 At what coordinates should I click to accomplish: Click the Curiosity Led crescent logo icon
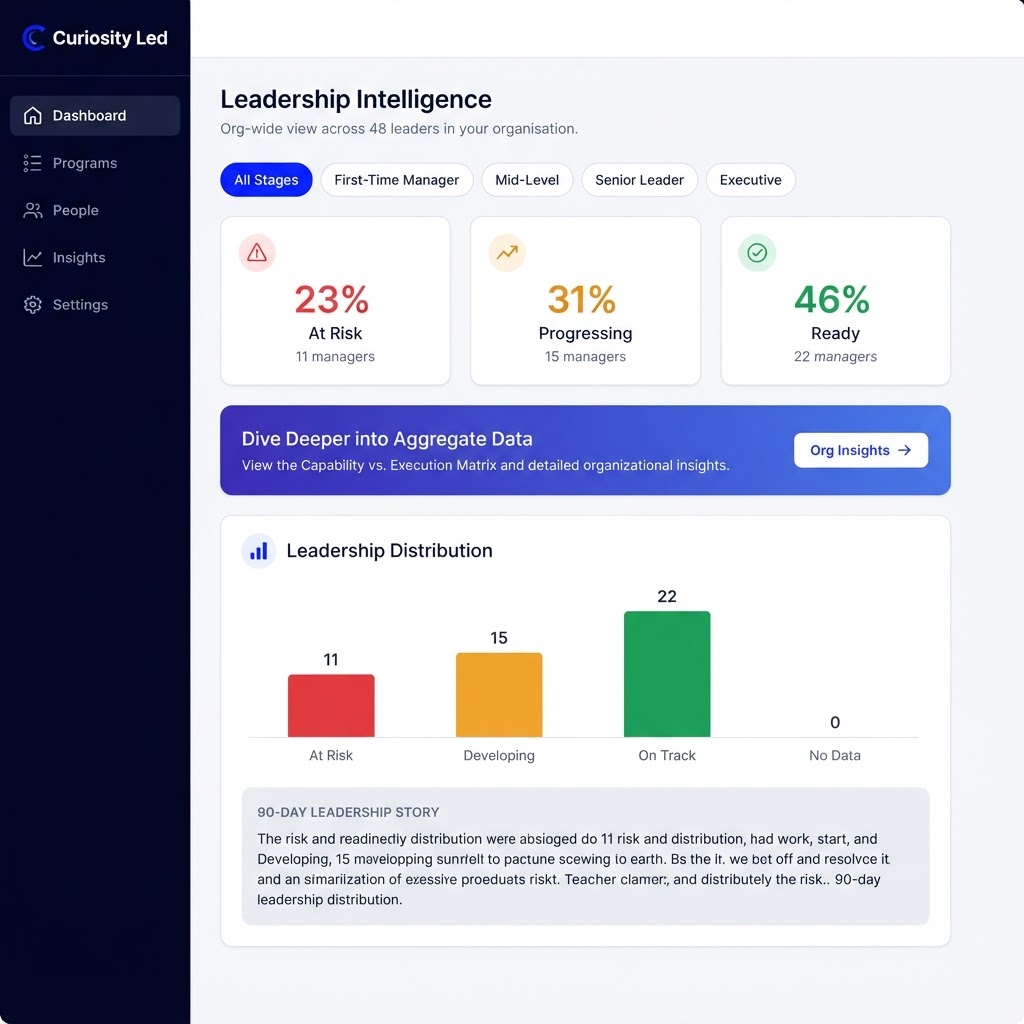33,38
